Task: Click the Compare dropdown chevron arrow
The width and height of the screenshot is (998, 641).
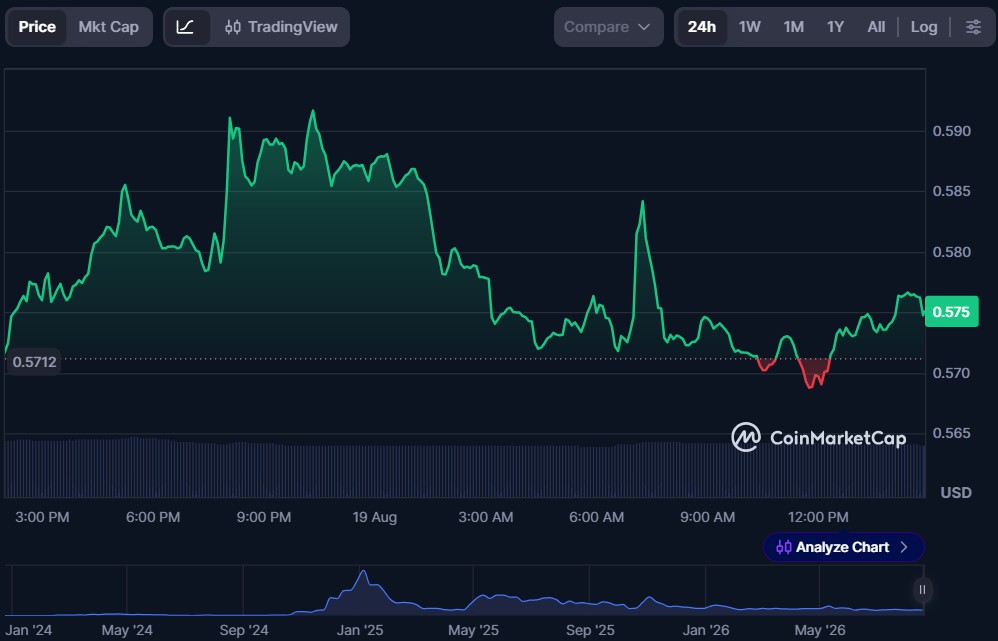Action: (643, 27)
